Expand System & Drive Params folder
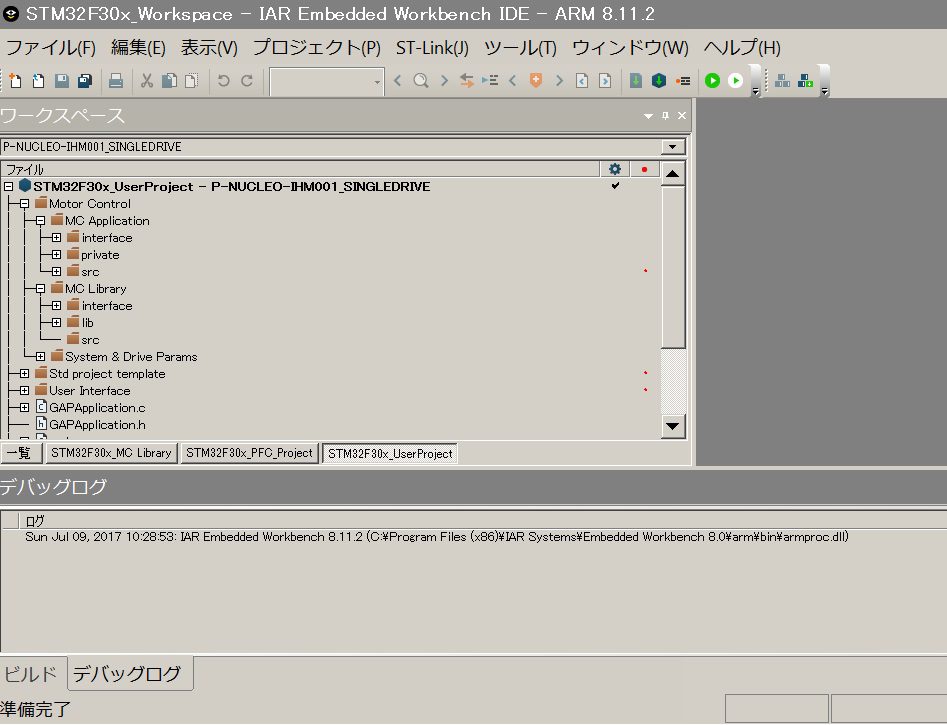This screenshot has width=947, height=725. pyautogui.click(x=40, y=356)
